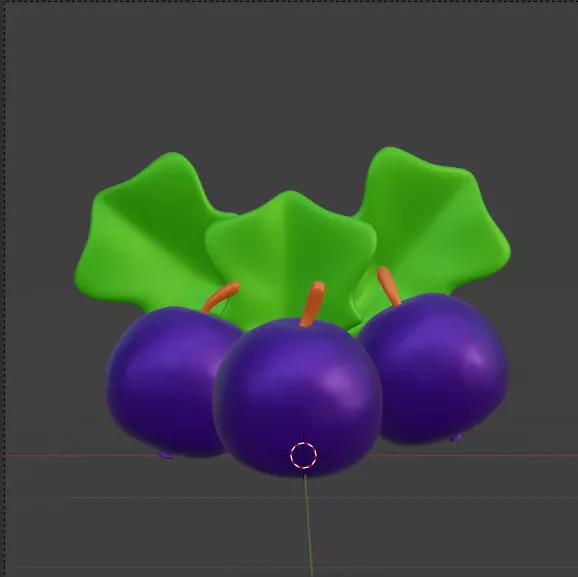The height and width of the screenshot is (577, 578).
Task: Select small purple nub under right berry
Action: 456,438
